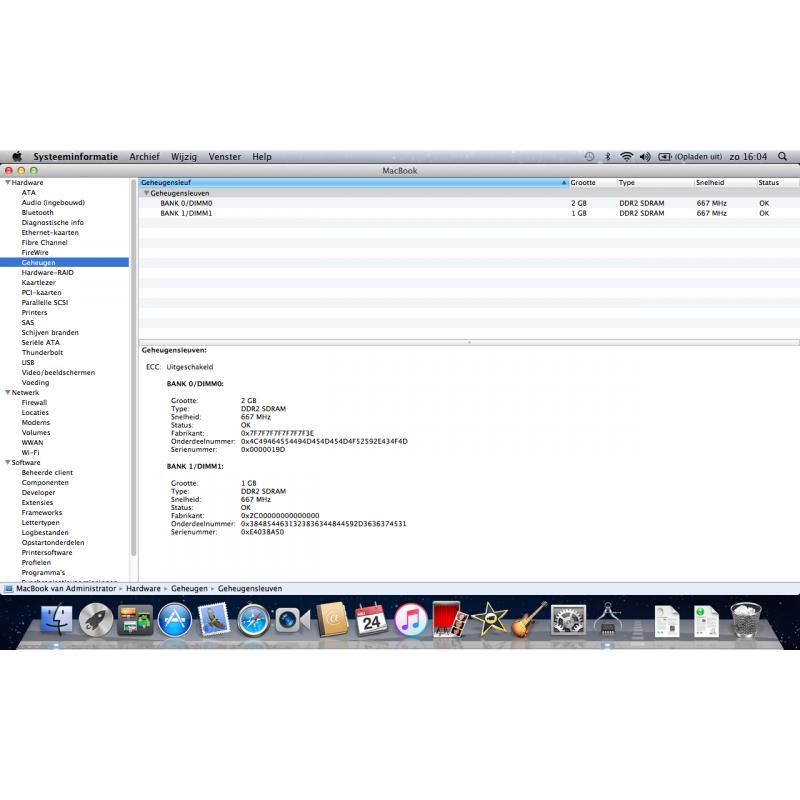Click System Information chip icon in Dock
Screen dimensions: 800x800
click(x=607, y=619)
